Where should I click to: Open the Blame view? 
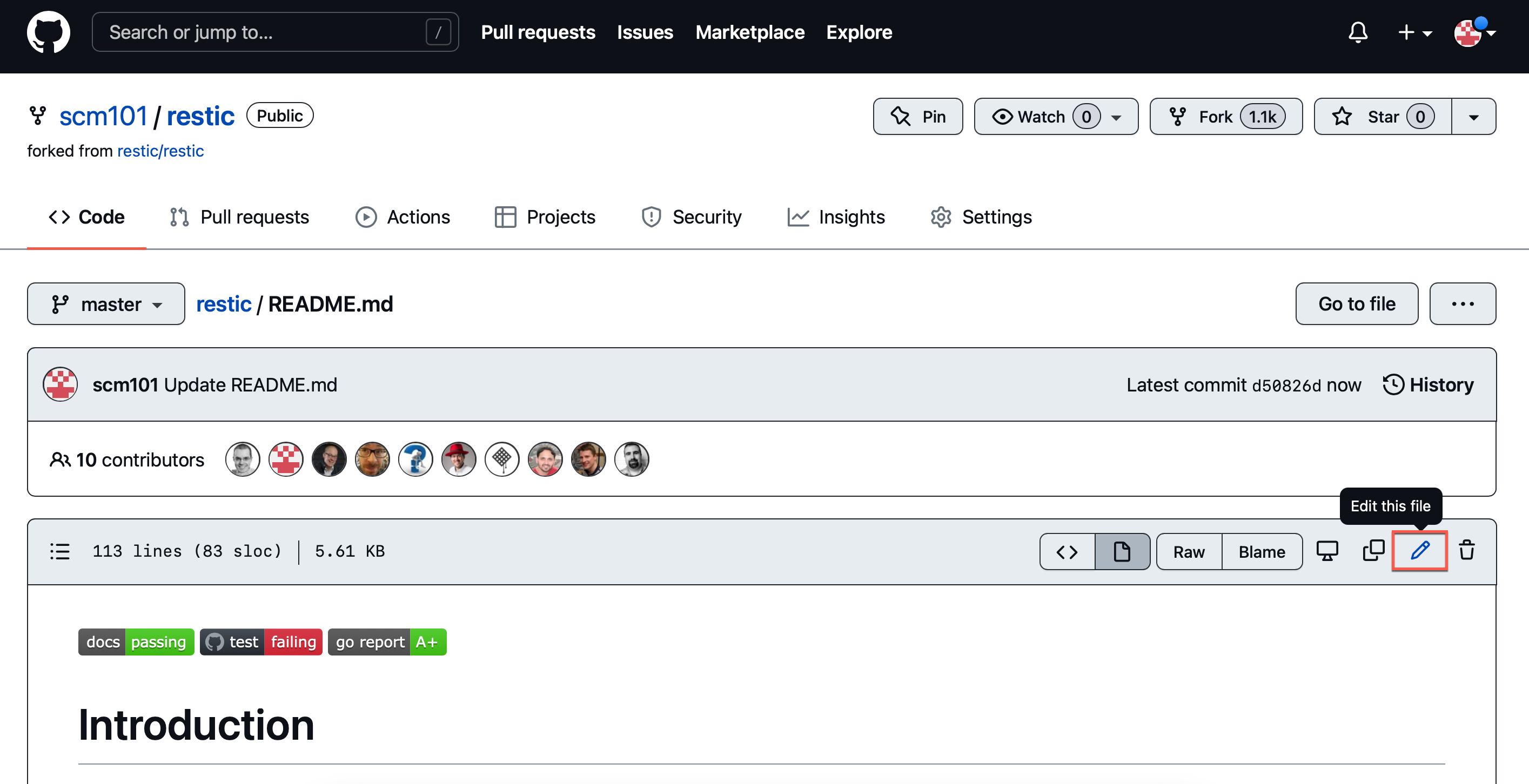(1262, 551)
